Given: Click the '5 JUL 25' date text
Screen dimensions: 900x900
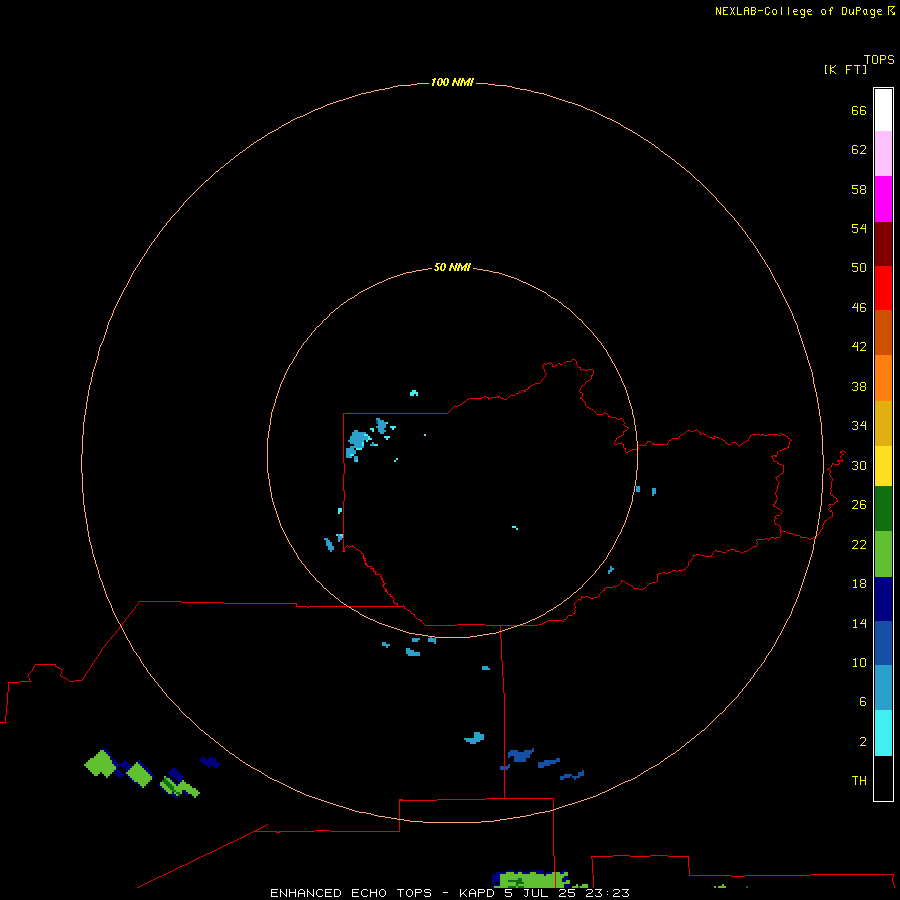Looking at the screenshot, I should click(x=540, y=893).
